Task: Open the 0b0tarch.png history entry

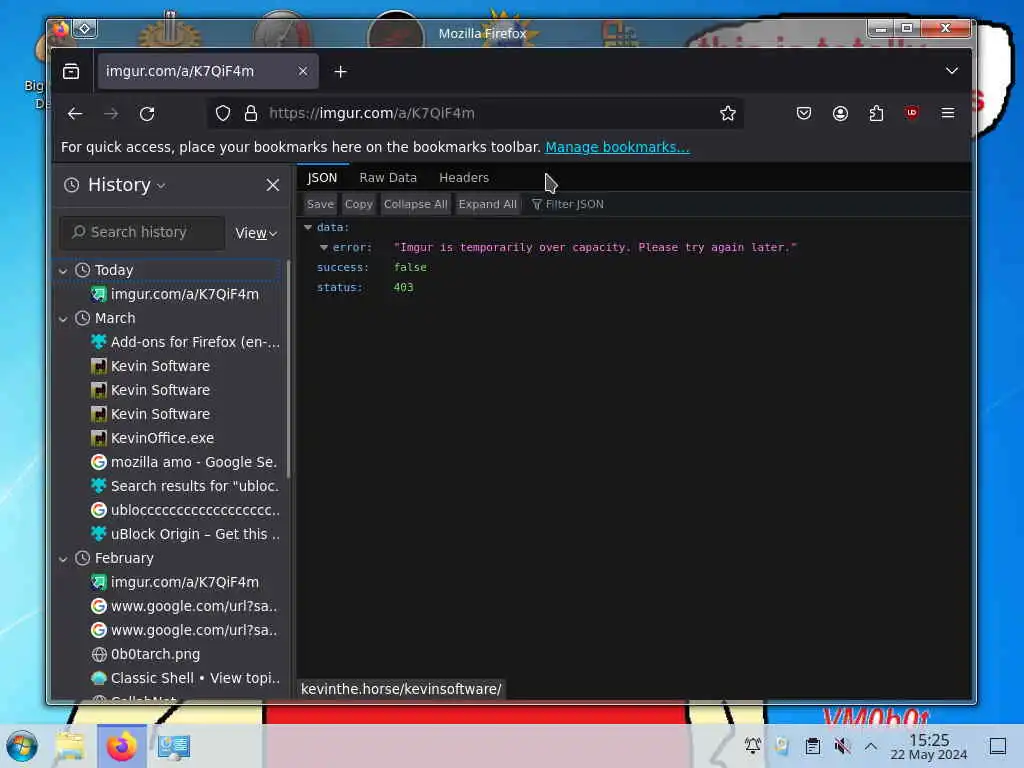Action: 146,654
